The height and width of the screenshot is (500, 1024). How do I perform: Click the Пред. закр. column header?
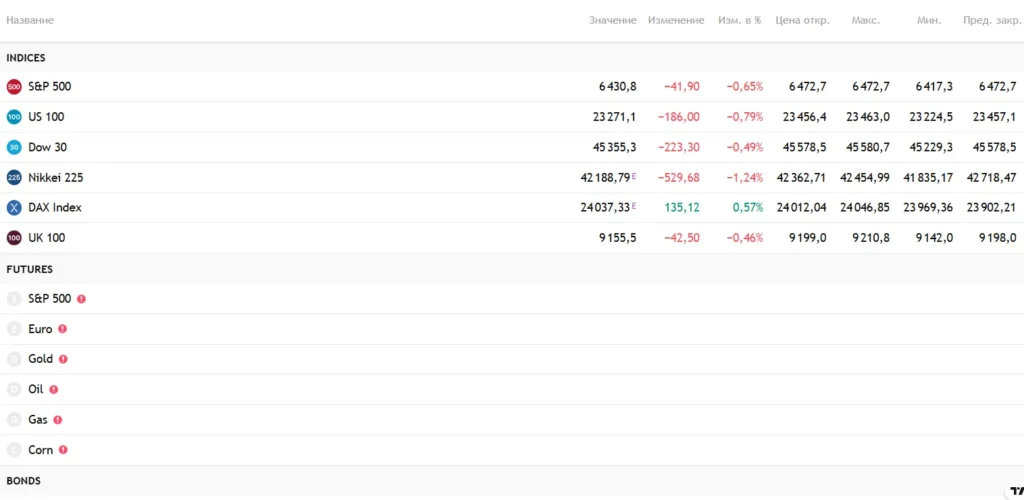(989, 20)
